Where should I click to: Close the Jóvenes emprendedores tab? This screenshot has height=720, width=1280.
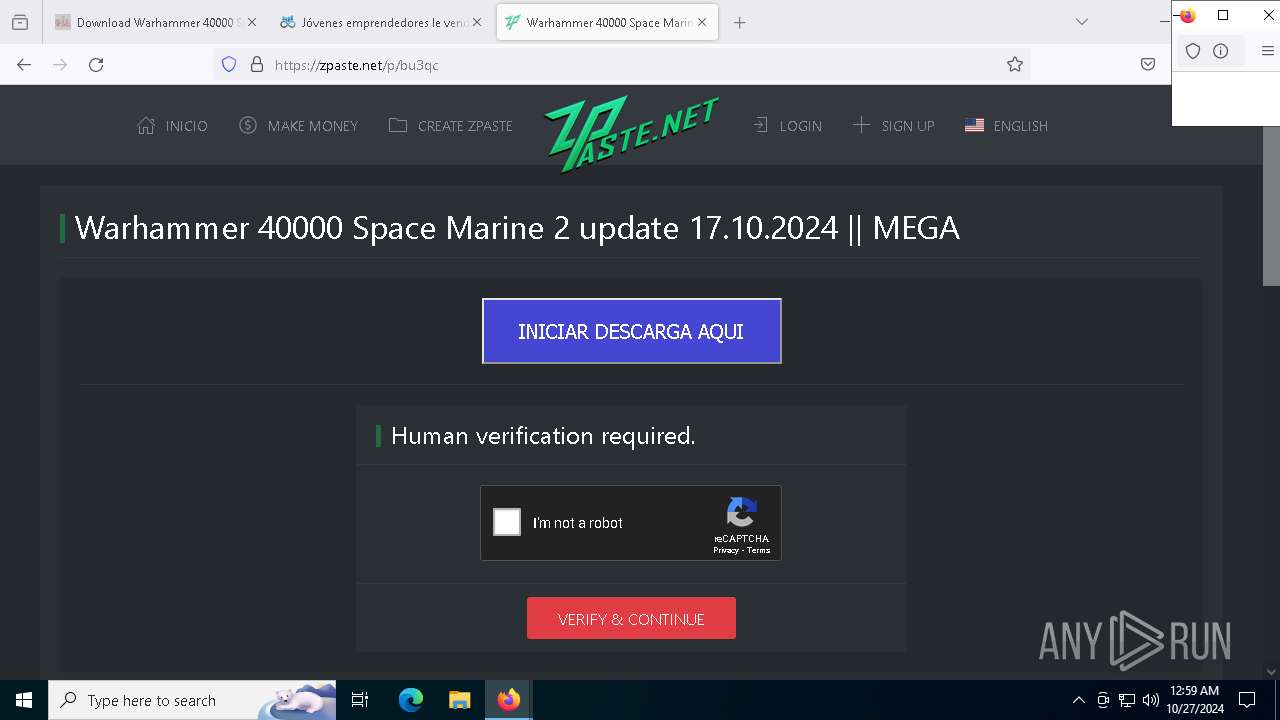click(477, 22)
